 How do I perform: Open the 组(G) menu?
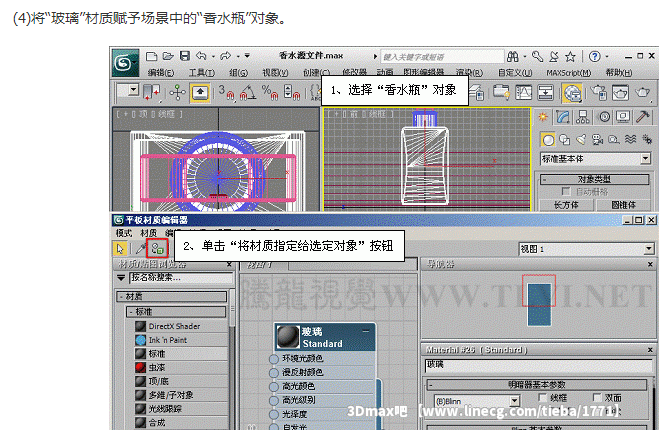point(238,73)
